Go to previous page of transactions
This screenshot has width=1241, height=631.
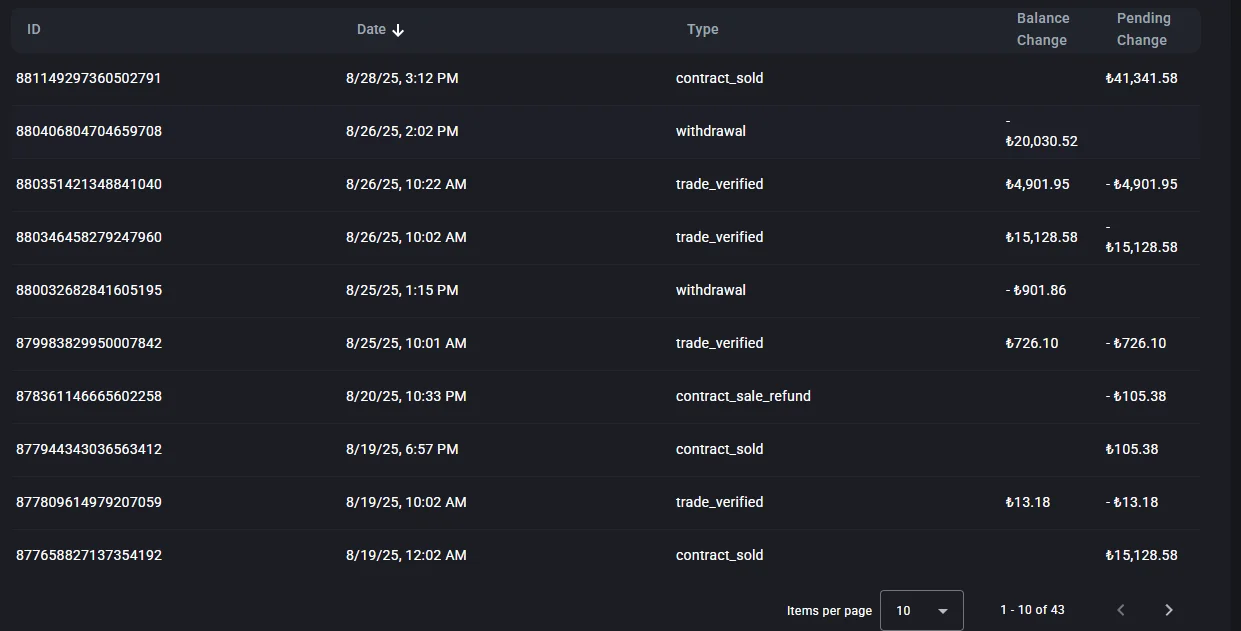[1121, 610]
